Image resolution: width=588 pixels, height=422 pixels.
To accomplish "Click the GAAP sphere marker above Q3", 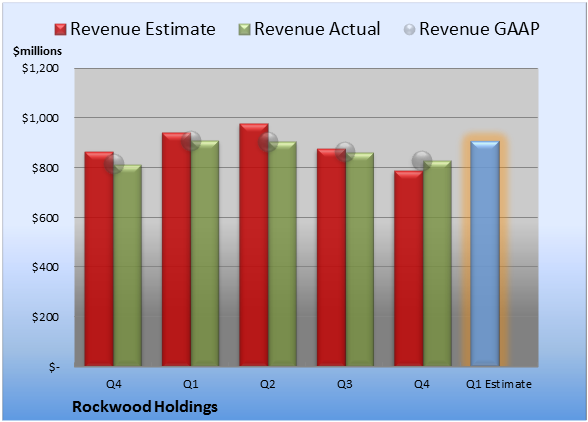I will tap(345, 152).
